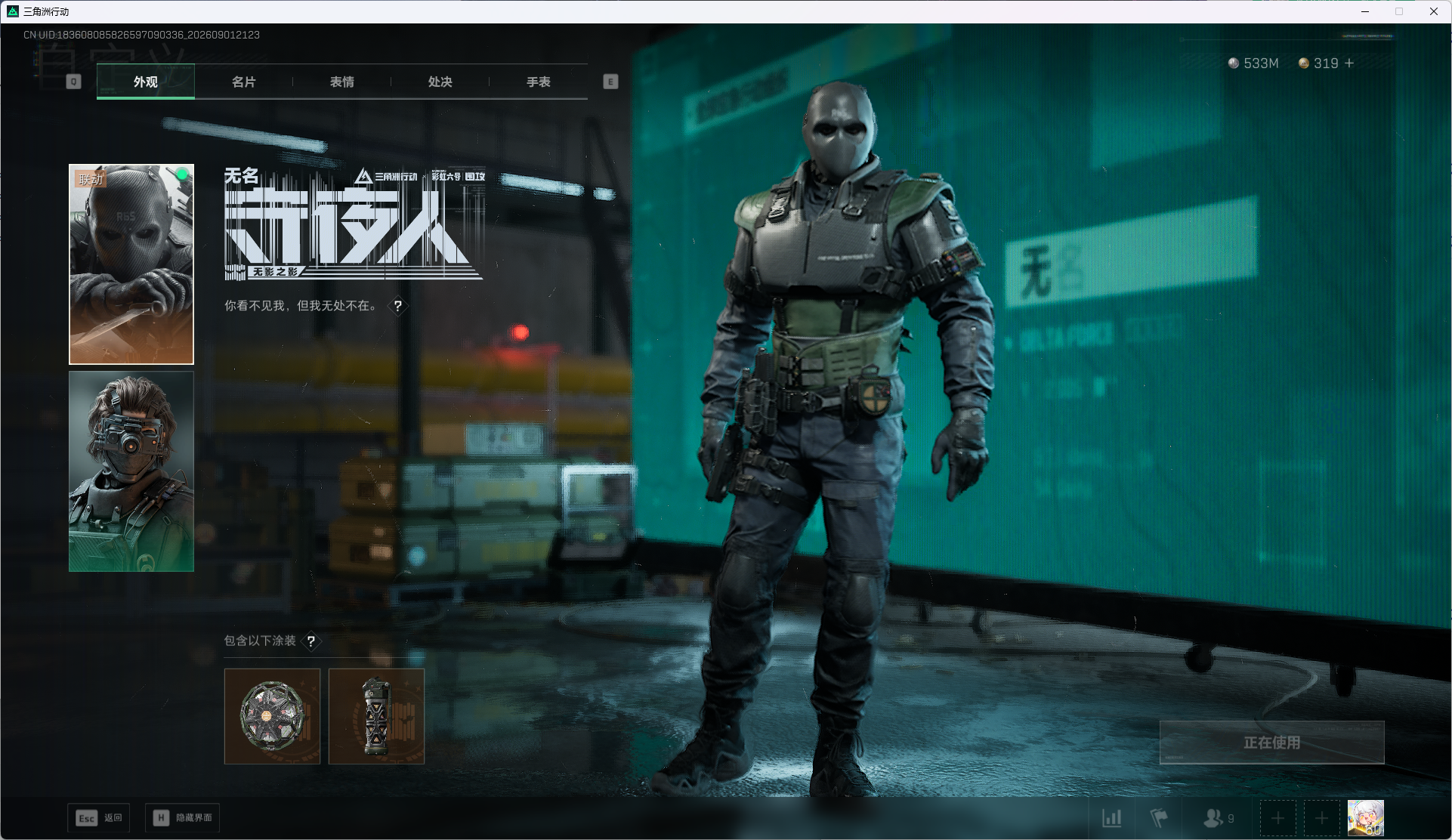Click the E next-tab key icon
Image resolution: width=1452 pixels, height=840 pixels.
610,82
